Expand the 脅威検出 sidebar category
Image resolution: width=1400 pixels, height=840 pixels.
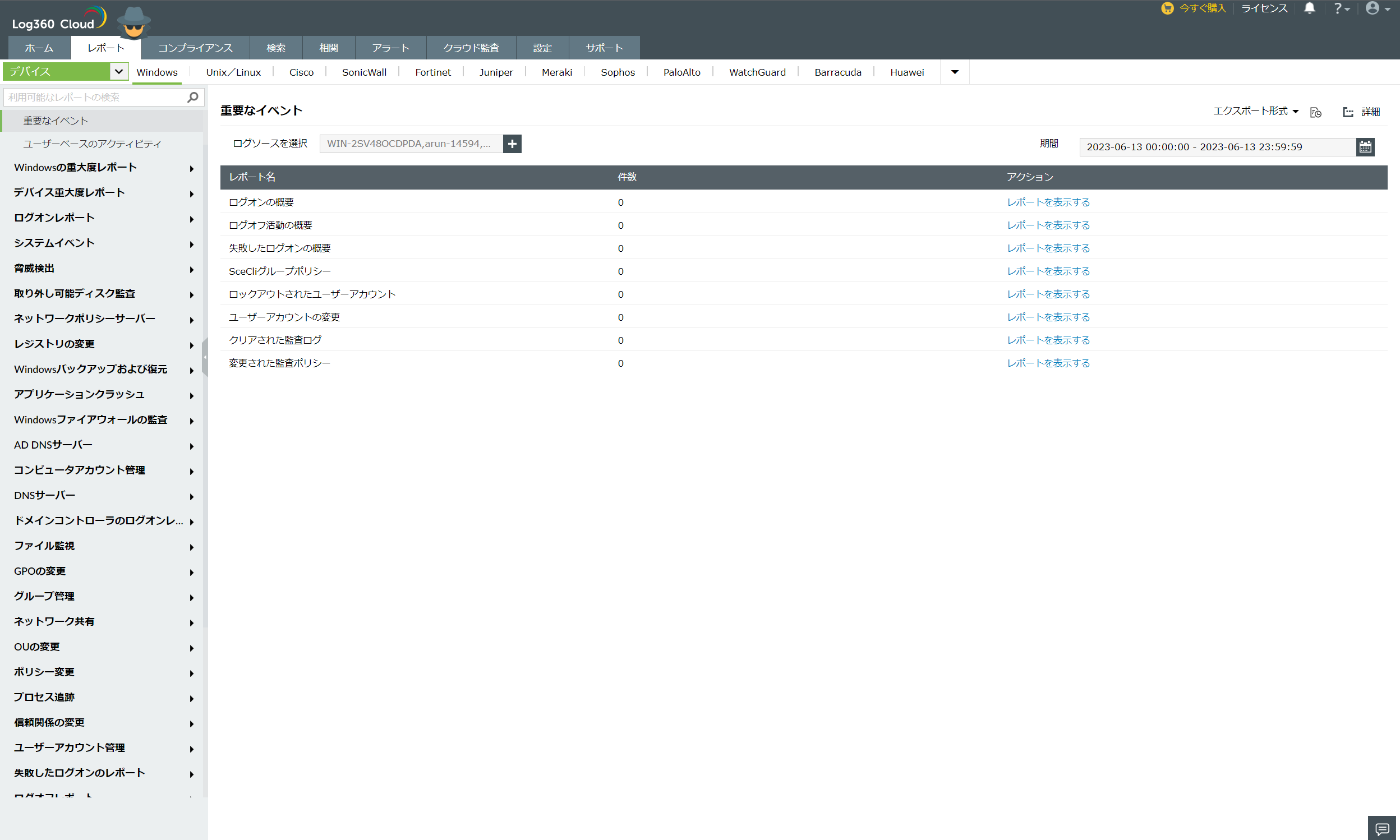(x=102, y=268)
